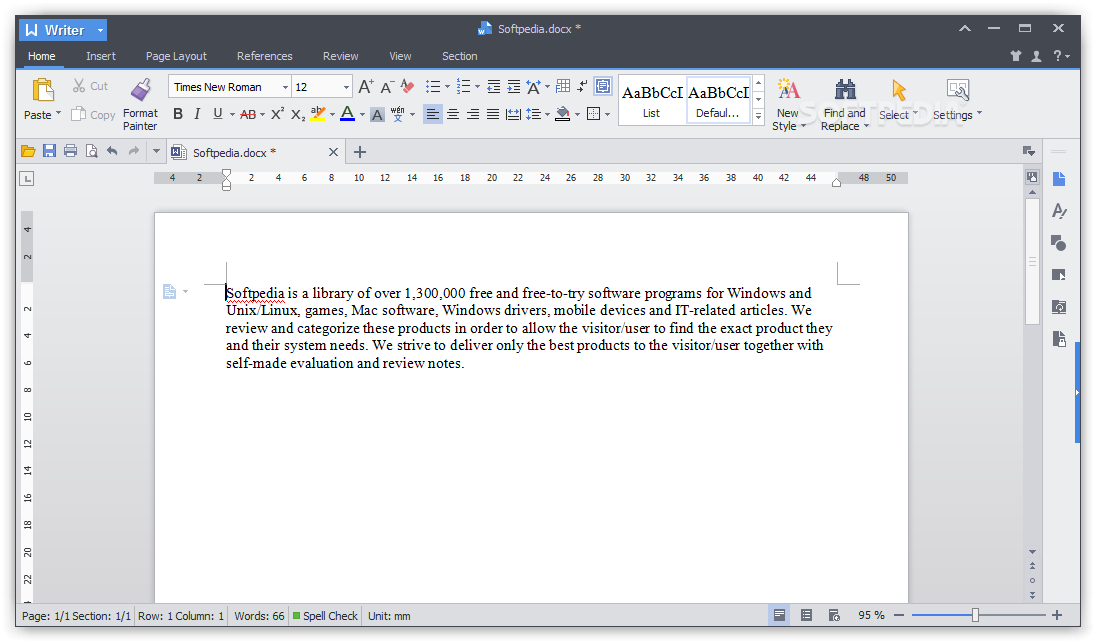Open the Times New Roman font dropdown

tap(285, 87)
